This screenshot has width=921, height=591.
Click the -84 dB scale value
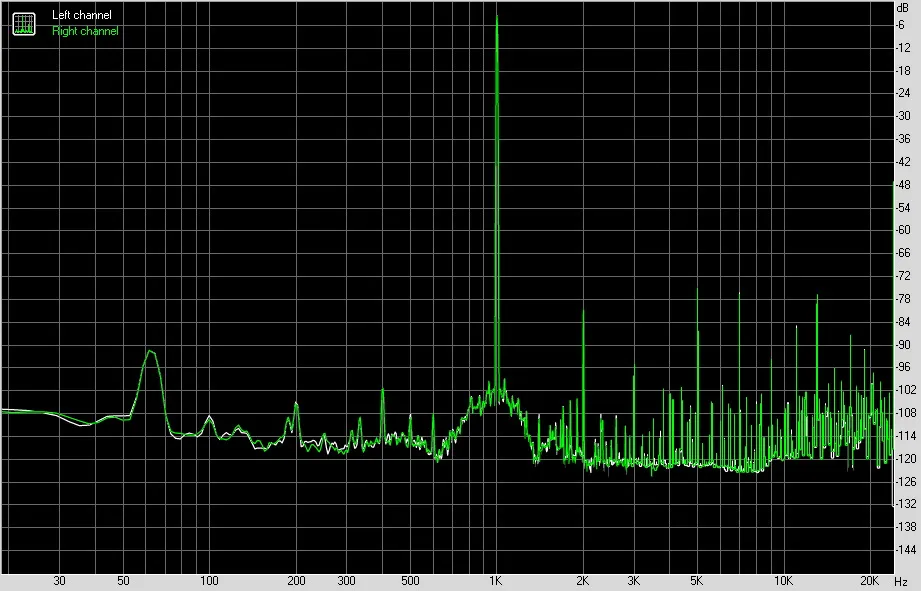pyautogui.click(x=903, y=321)
